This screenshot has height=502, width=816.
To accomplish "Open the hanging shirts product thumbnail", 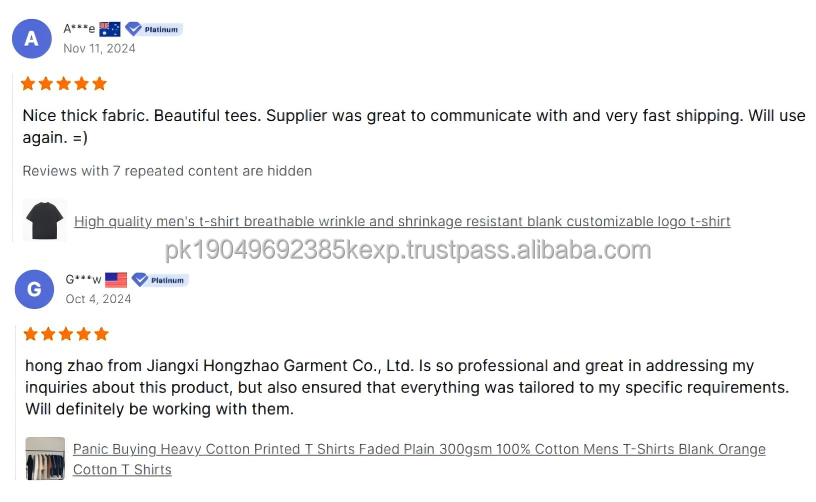I will point(45,459).
